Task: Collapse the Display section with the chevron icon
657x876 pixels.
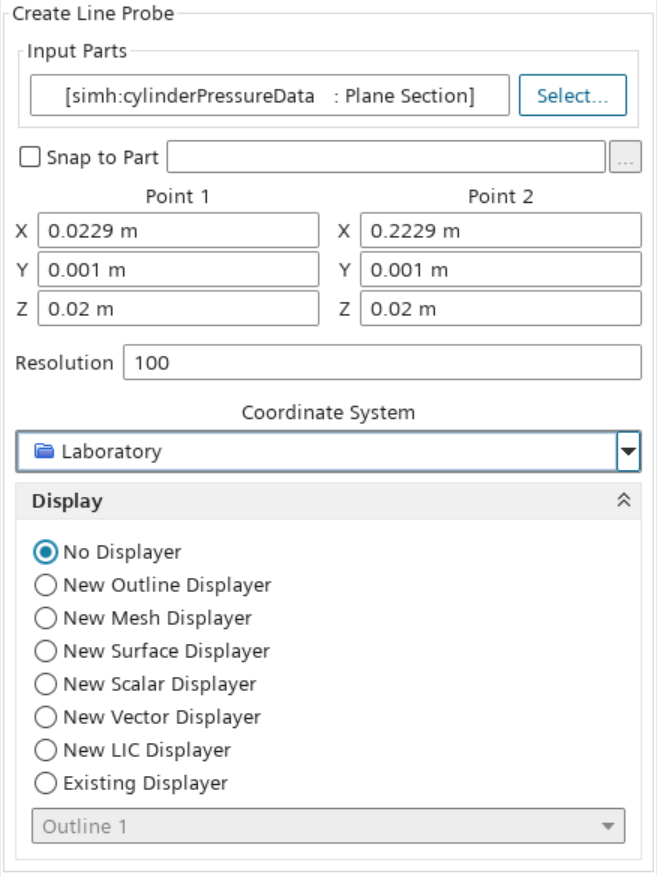Action: 624,501
